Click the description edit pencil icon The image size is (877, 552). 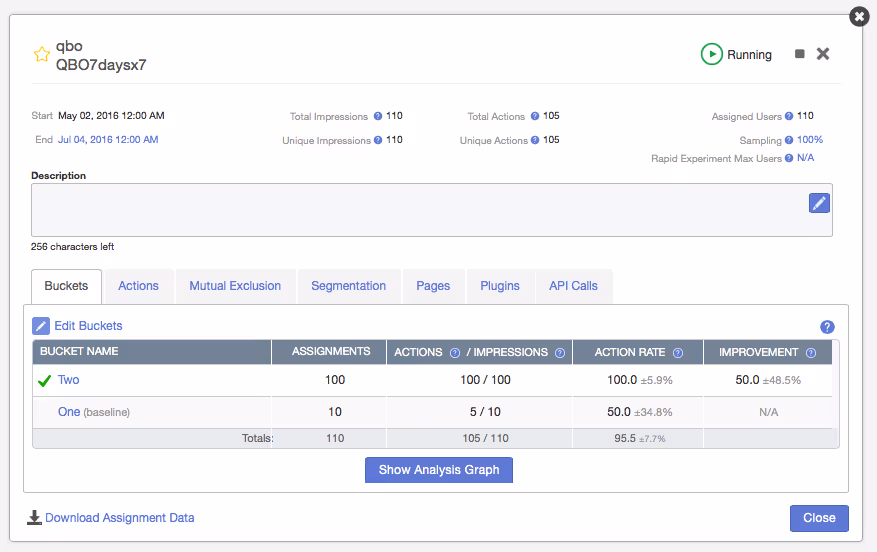pyautogui.click(x=819, y=203)
